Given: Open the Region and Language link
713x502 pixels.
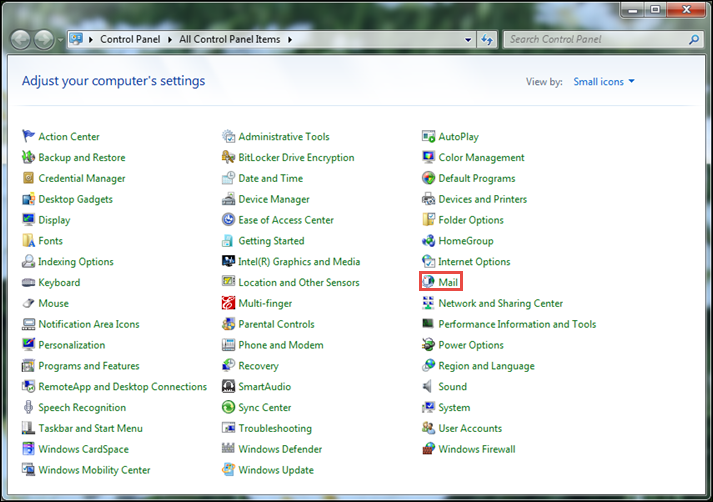Looking at the screenshot, I should click(x=487, y=366).
